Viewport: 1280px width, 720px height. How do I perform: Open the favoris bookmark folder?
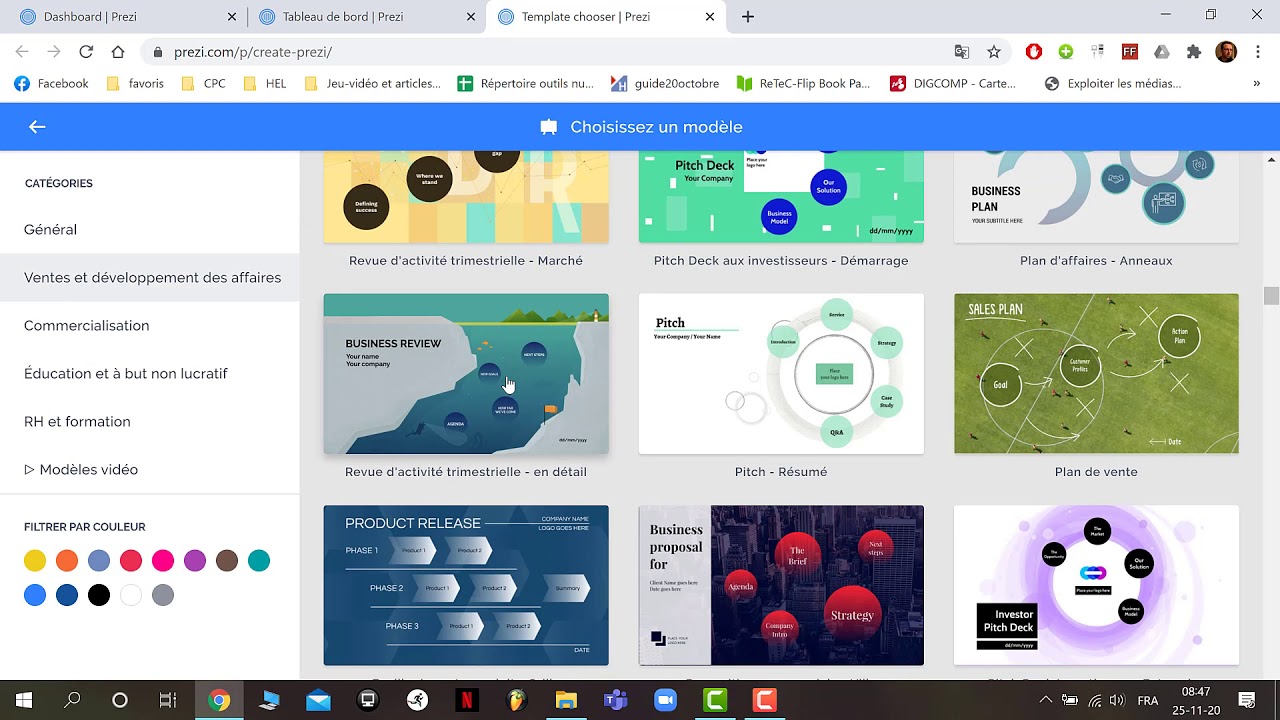point(135,84)
